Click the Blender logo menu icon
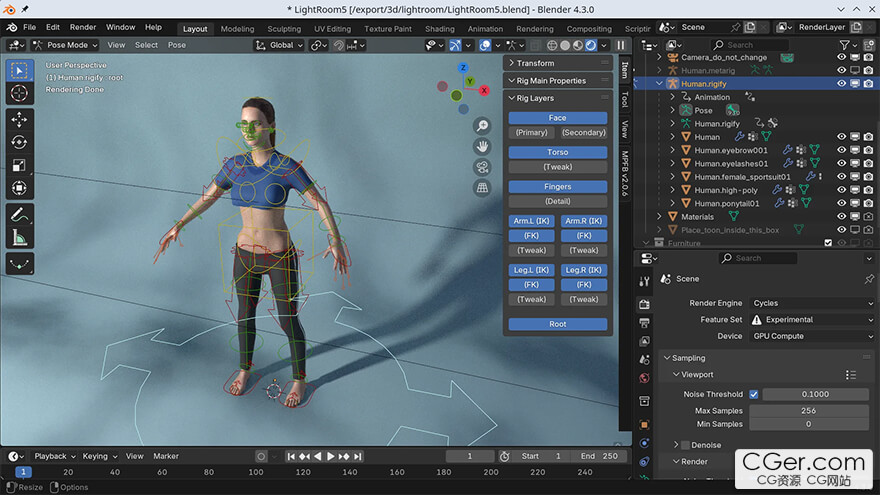Image resolution: width=880 pixels, height=495 pixels. 12,27
